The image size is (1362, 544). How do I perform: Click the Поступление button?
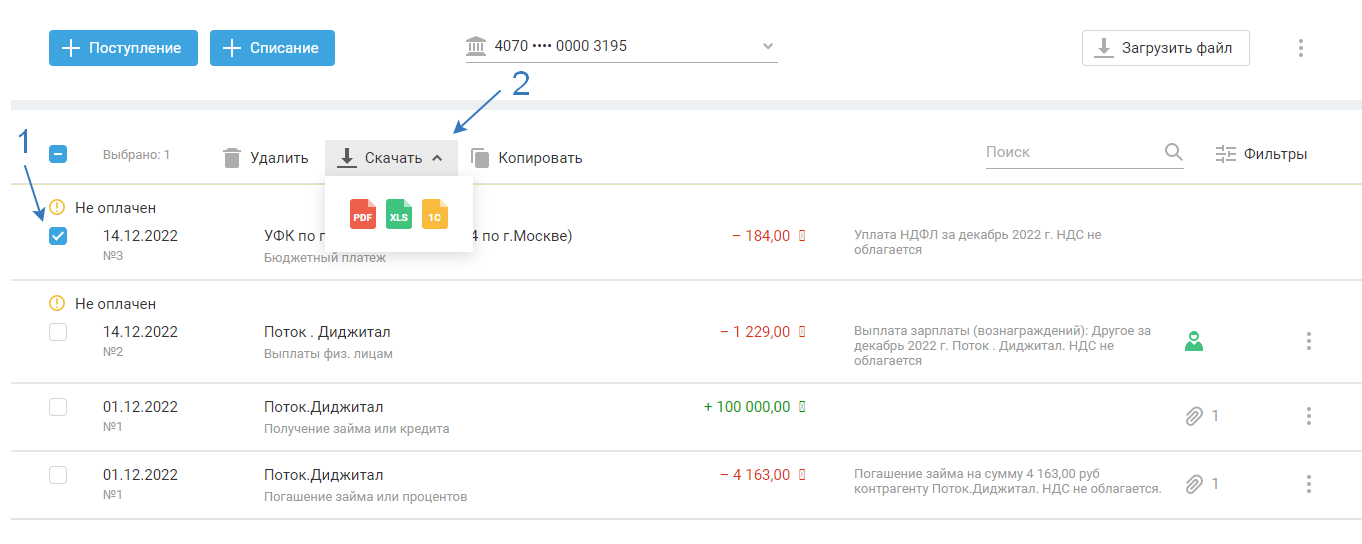123,48
